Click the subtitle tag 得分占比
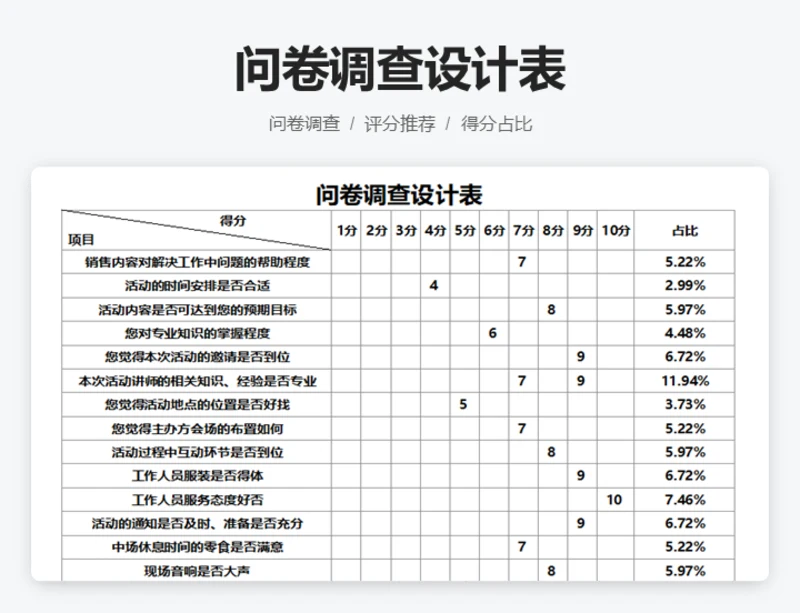Image resolution: width=800 pixels, height=613 pixels. 496,124
